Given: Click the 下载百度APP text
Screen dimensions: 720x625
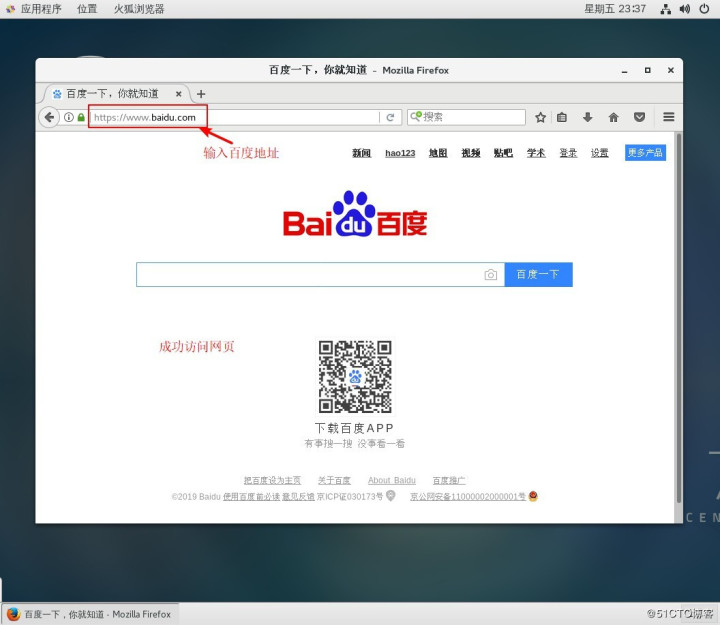Looking at the screenshot, I should (354, 428).
